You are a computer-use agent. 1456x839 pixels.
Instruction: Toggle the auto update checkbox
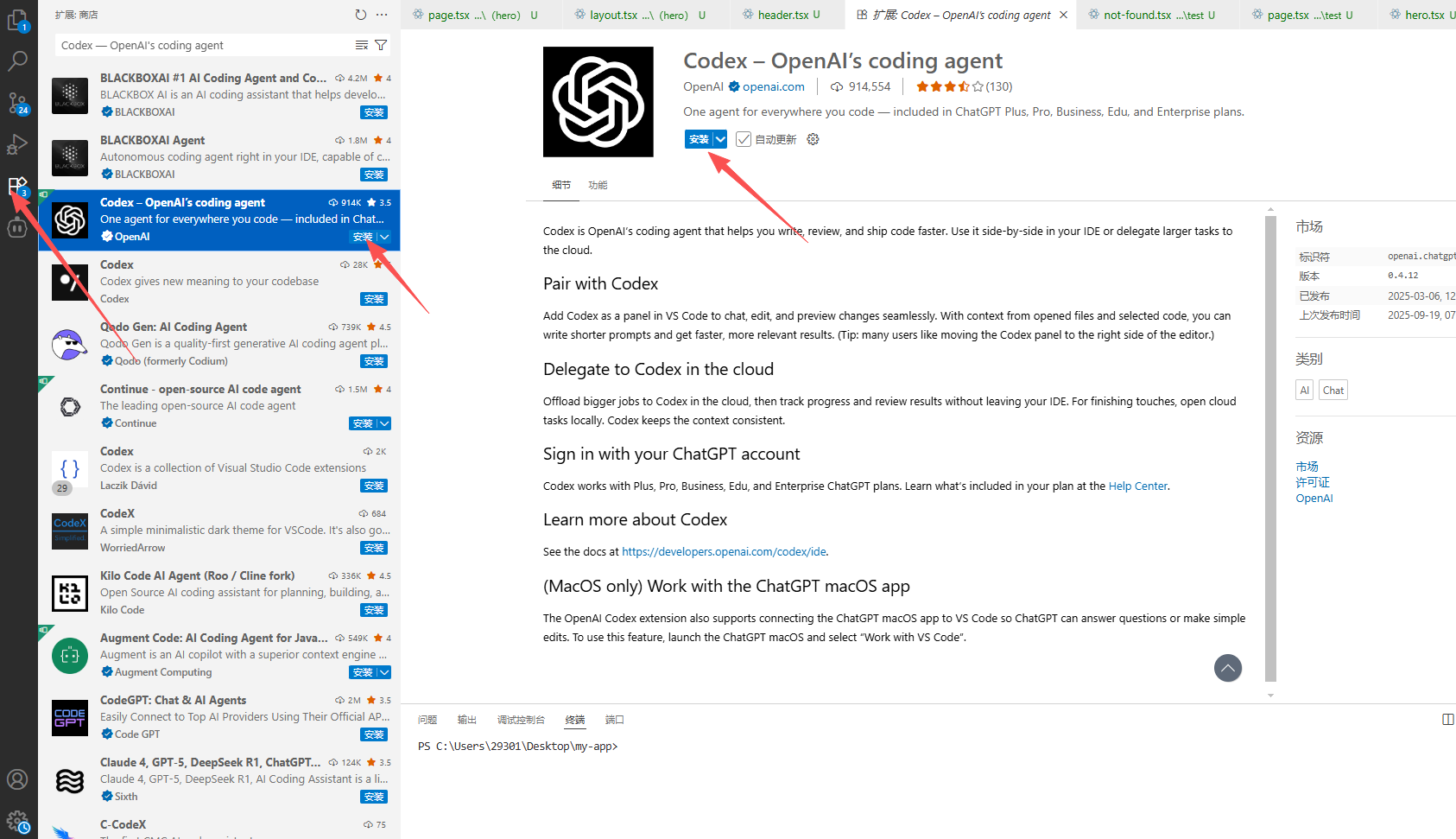(x=744, y=139)
